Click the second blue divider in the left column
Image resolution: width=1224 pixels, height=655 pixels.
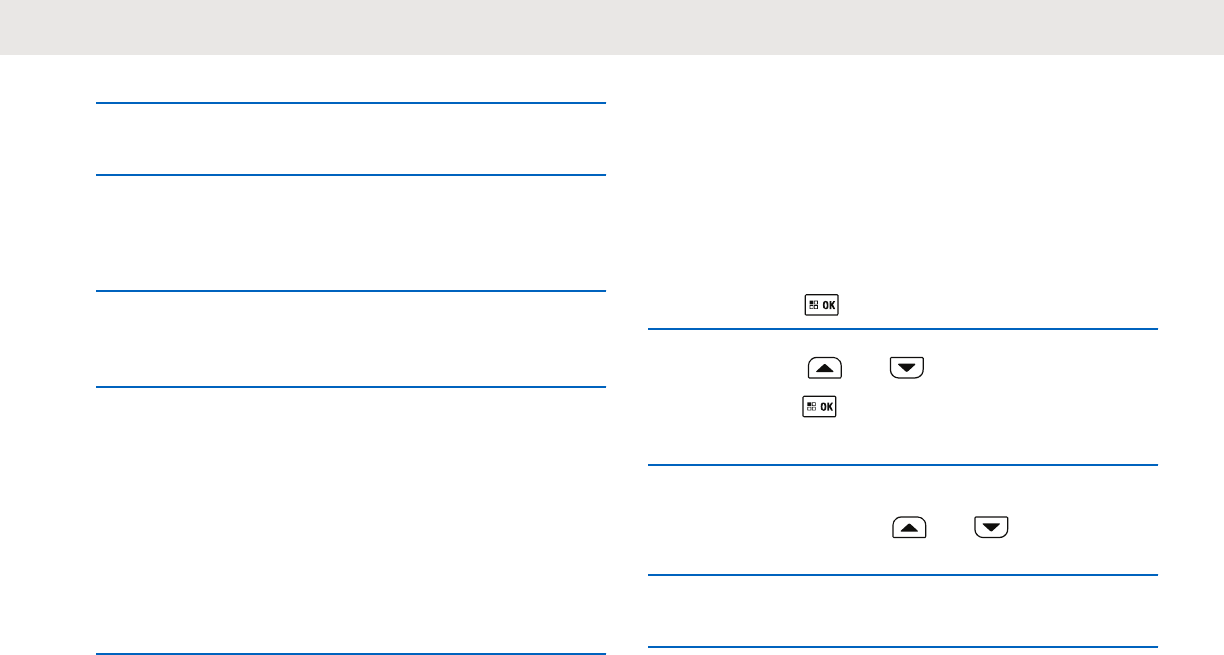coord(351,175)
